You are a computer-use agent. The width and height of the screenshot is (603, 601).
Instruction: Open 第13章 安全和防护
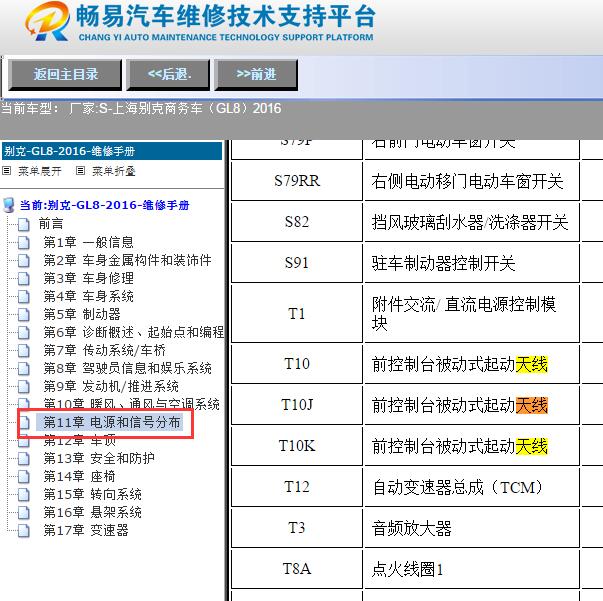98,458
